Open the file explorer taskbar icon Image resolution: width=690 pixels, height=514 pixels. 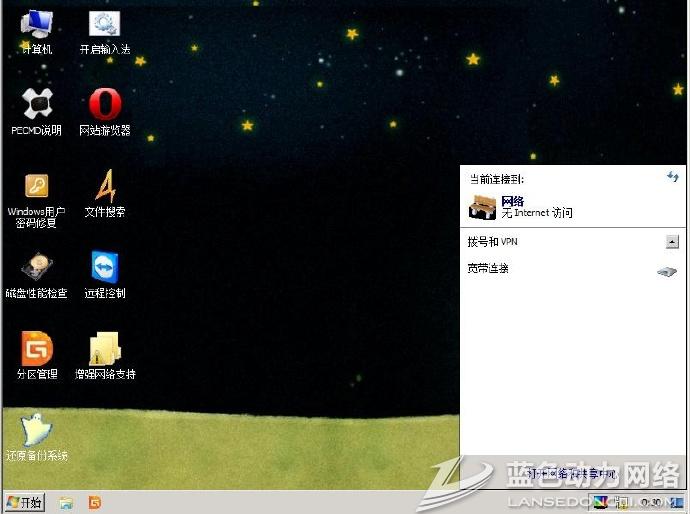click(66, 503)
